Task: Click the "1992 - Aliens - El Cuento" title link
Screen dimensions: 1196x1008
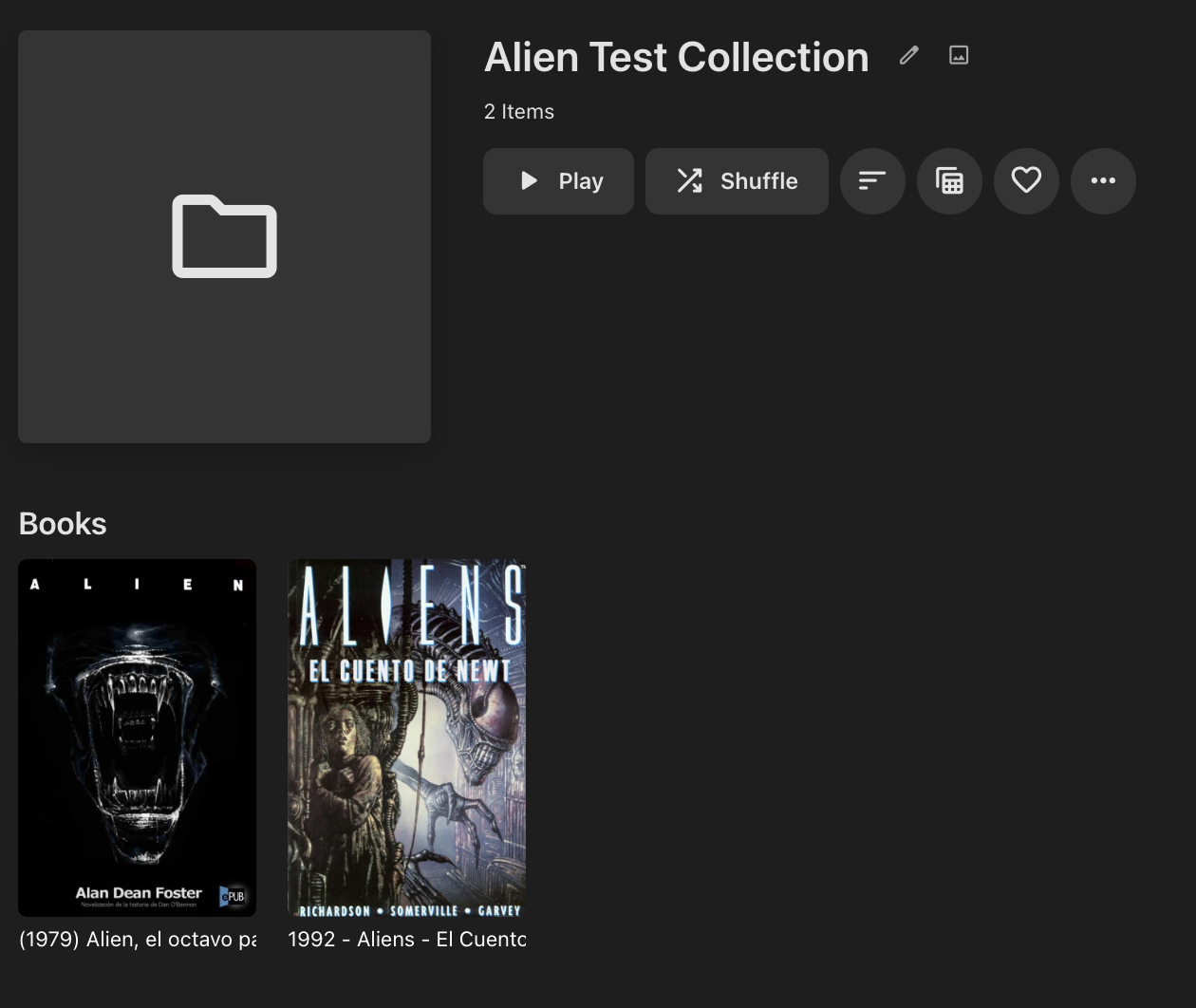Action: [x=407, y=939]
